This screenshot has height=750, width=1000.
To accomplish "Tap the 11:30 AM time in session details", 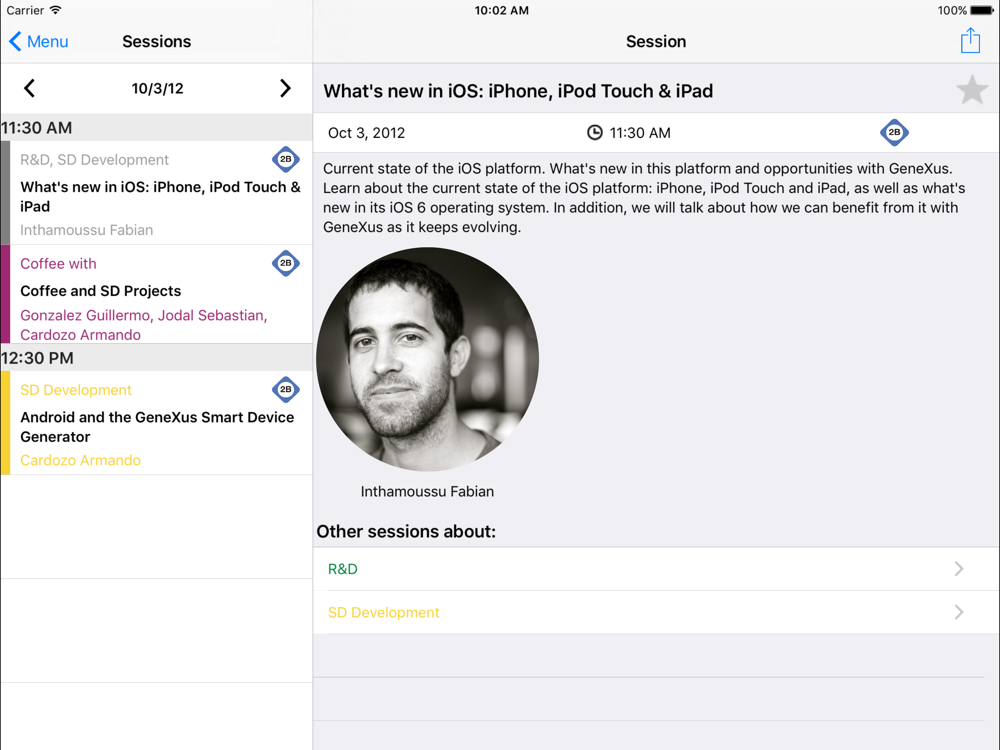I will (640, 133).
